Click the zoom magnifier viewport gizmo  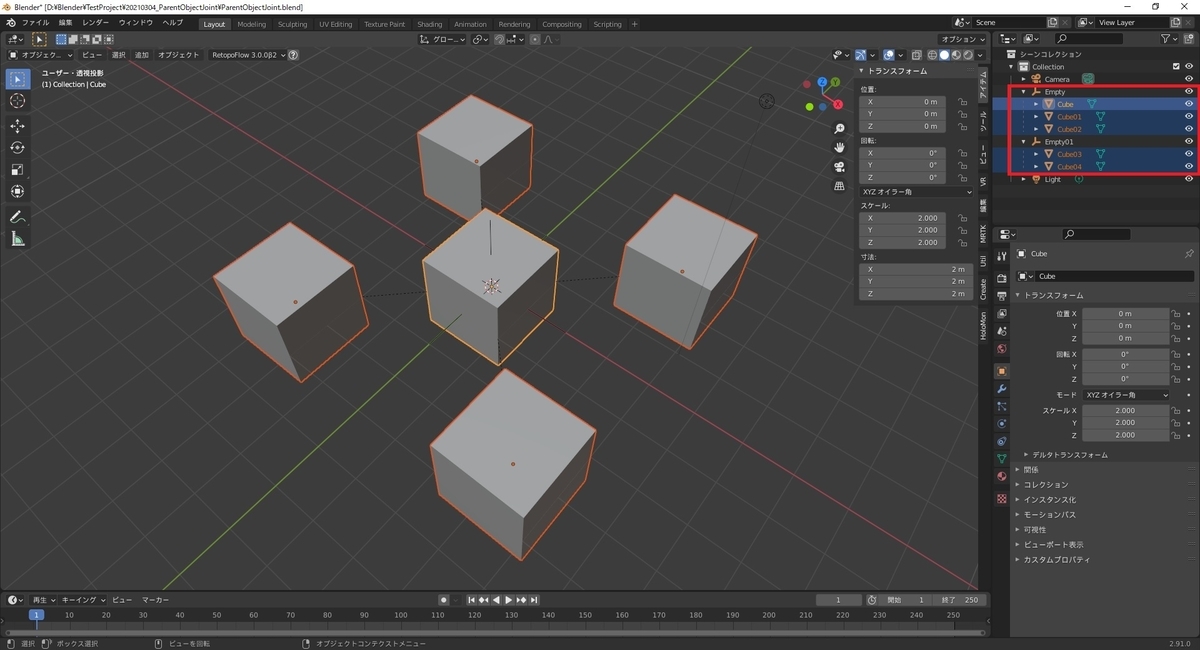[x=840, y=129]
